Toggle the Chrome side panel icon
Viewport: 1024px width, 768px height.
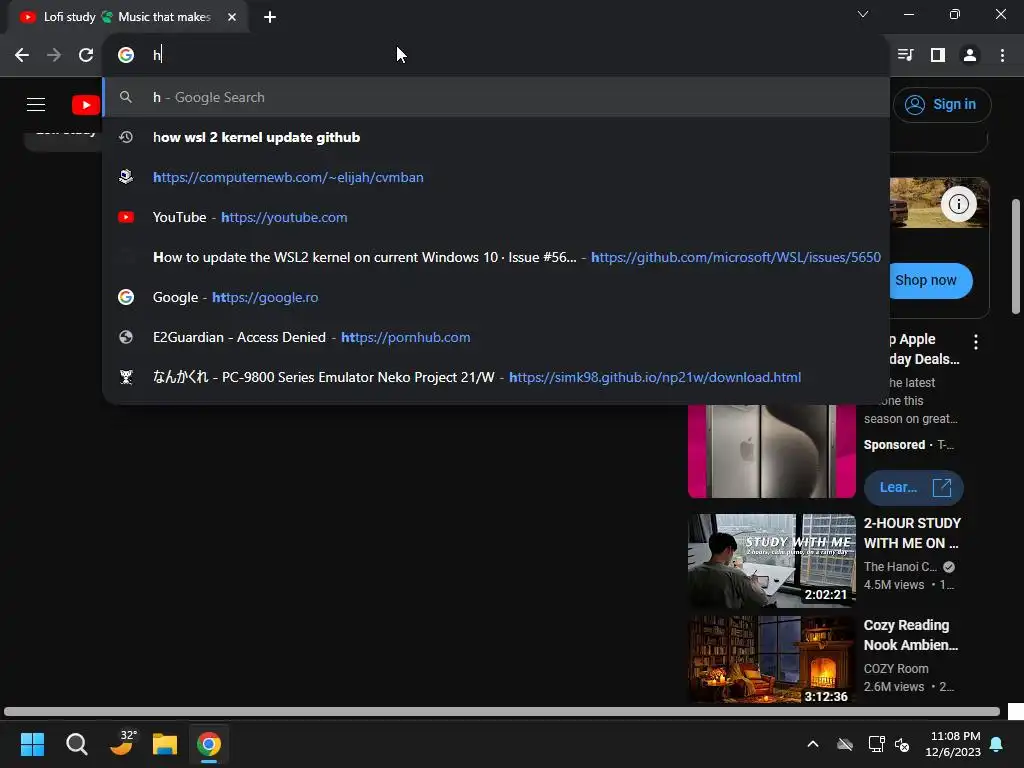click(x=938, y=56)
